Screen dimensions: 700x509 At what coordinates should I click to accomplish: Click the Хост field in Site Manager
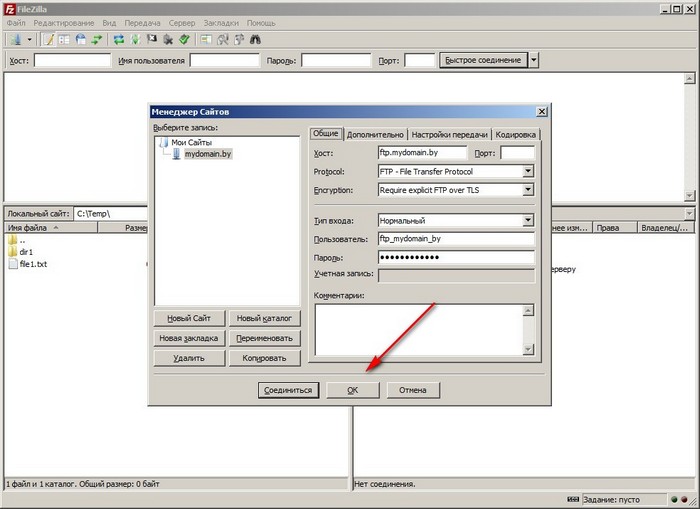pyautogui.click(x=422, y=153)
